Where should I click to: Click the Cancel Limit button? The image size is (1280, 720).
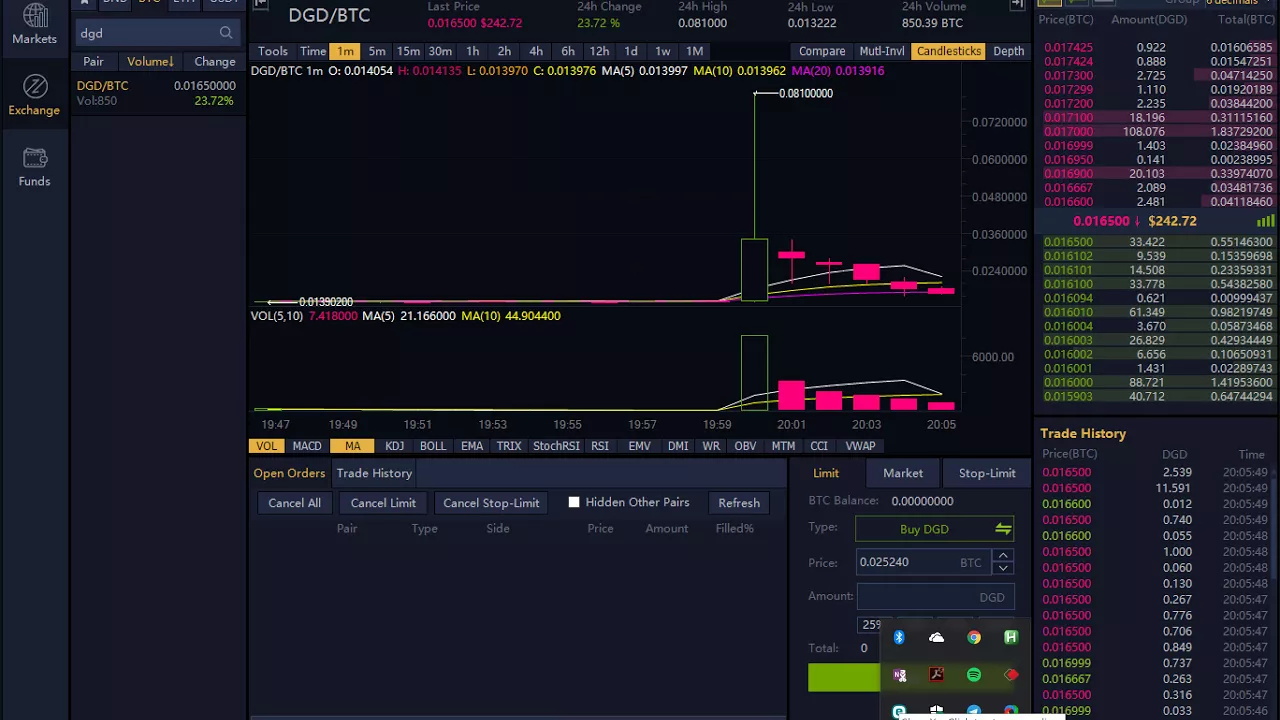click(x=383, y=503)
